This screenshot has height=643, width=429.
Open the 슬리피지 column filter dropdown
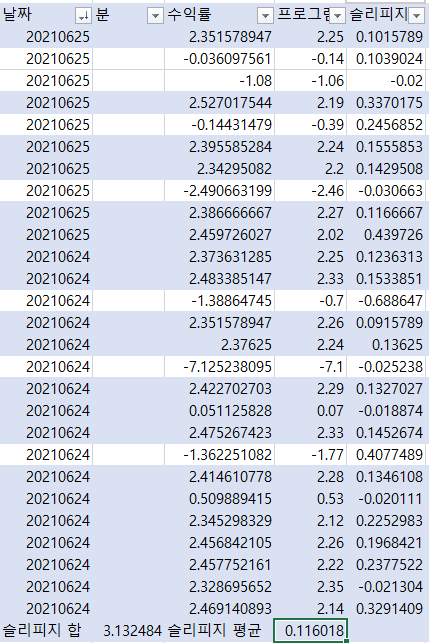coord(416,16)
